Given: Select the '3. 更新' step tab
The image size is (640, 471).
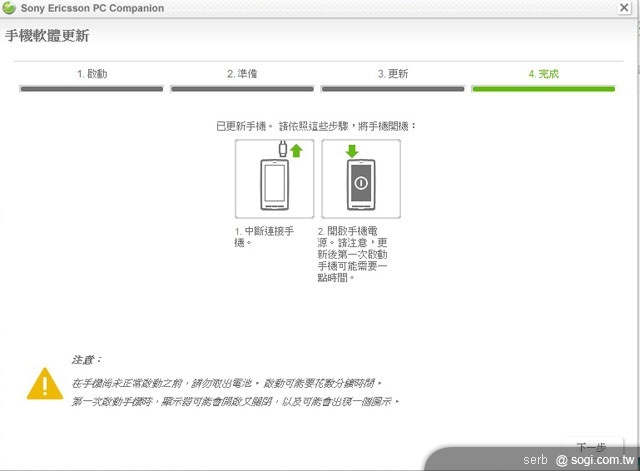Looking at the screenshot, I should tap(392, 74).
